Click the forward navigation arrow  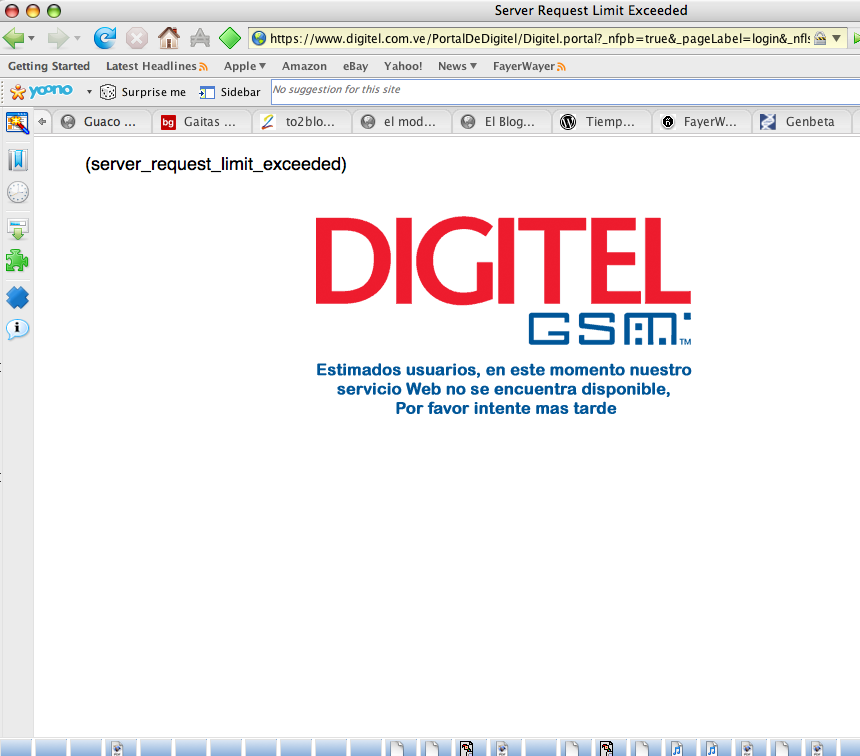coord(58,38)
